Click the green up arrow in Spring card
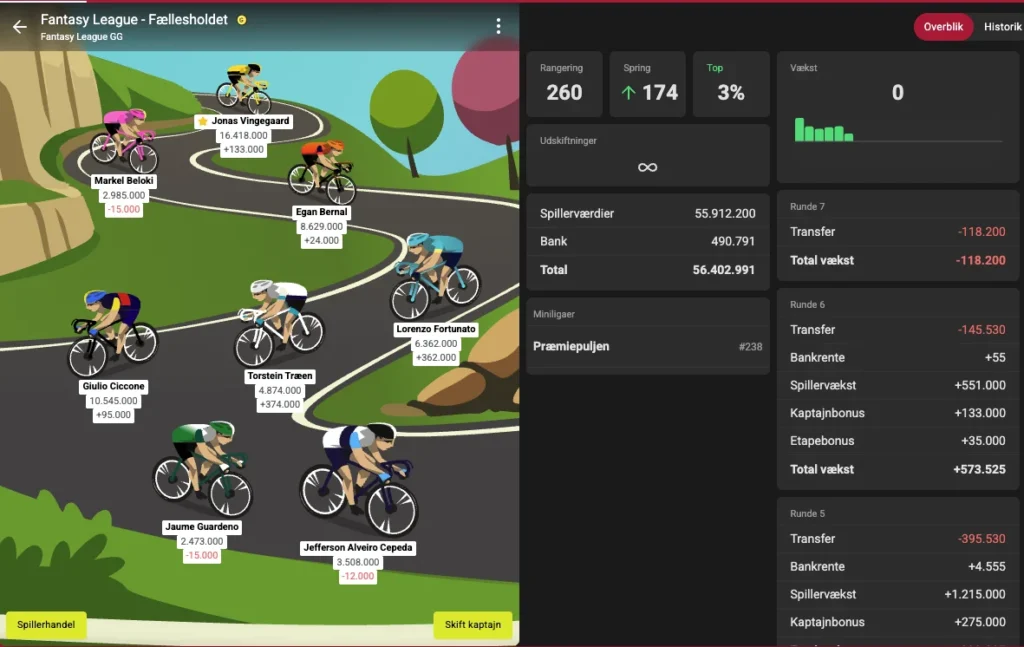Screen dimensions: 1024x647 coord(628,93)
